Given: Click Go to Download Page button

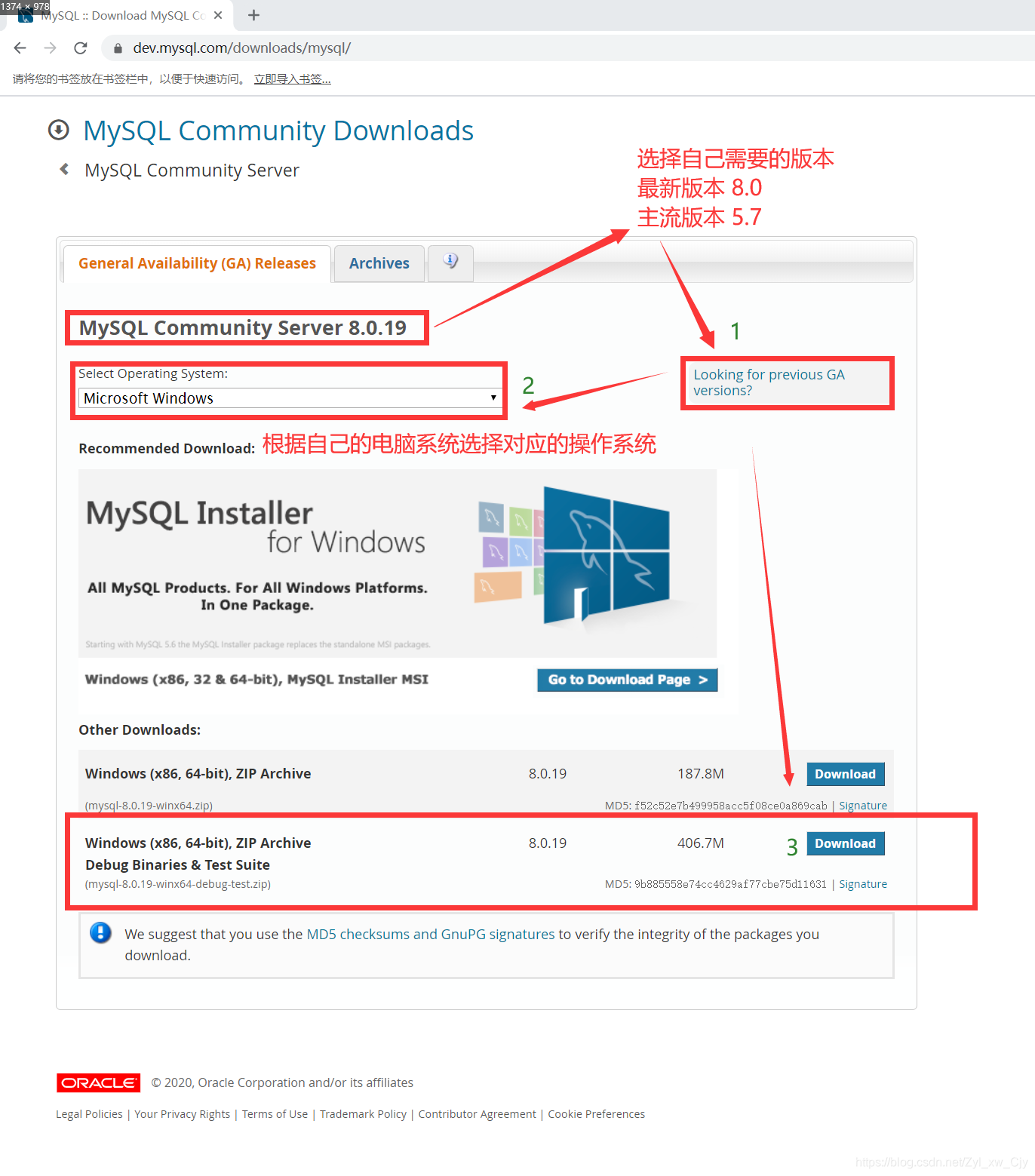Looking at the screenshot, I should pos(628,680).
